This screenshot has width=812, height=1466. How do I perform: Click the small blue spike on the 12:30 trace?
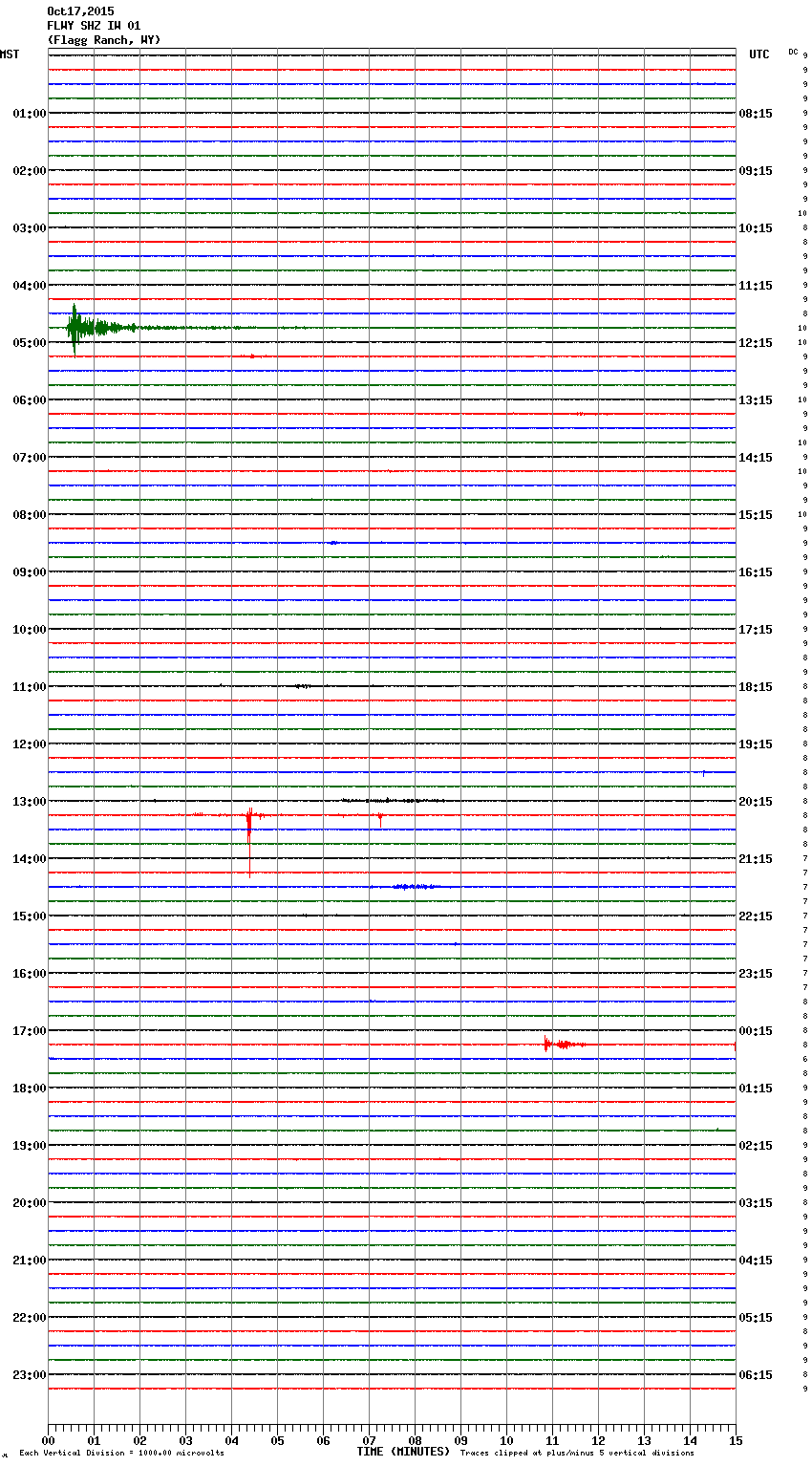click(704, 772)
